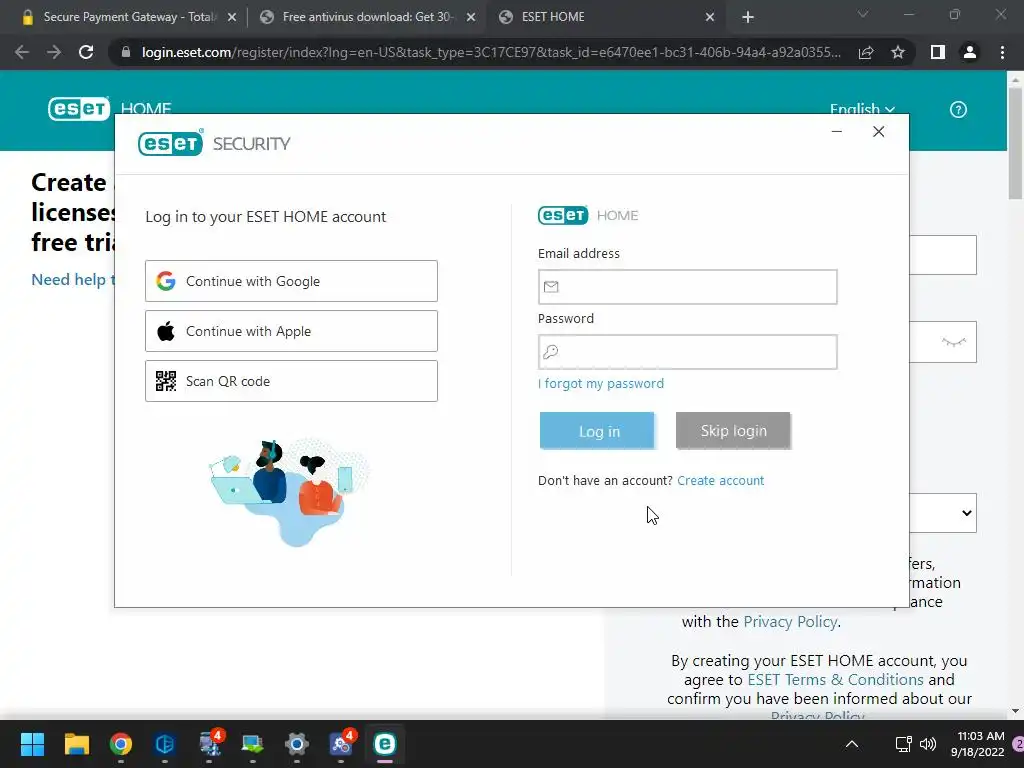Focus the Email address input field

pos(688,287)
